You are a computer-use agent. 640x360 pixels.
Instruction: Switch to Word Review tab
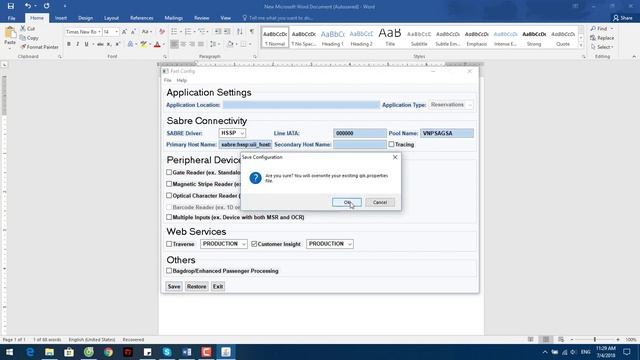coord(202,18)
